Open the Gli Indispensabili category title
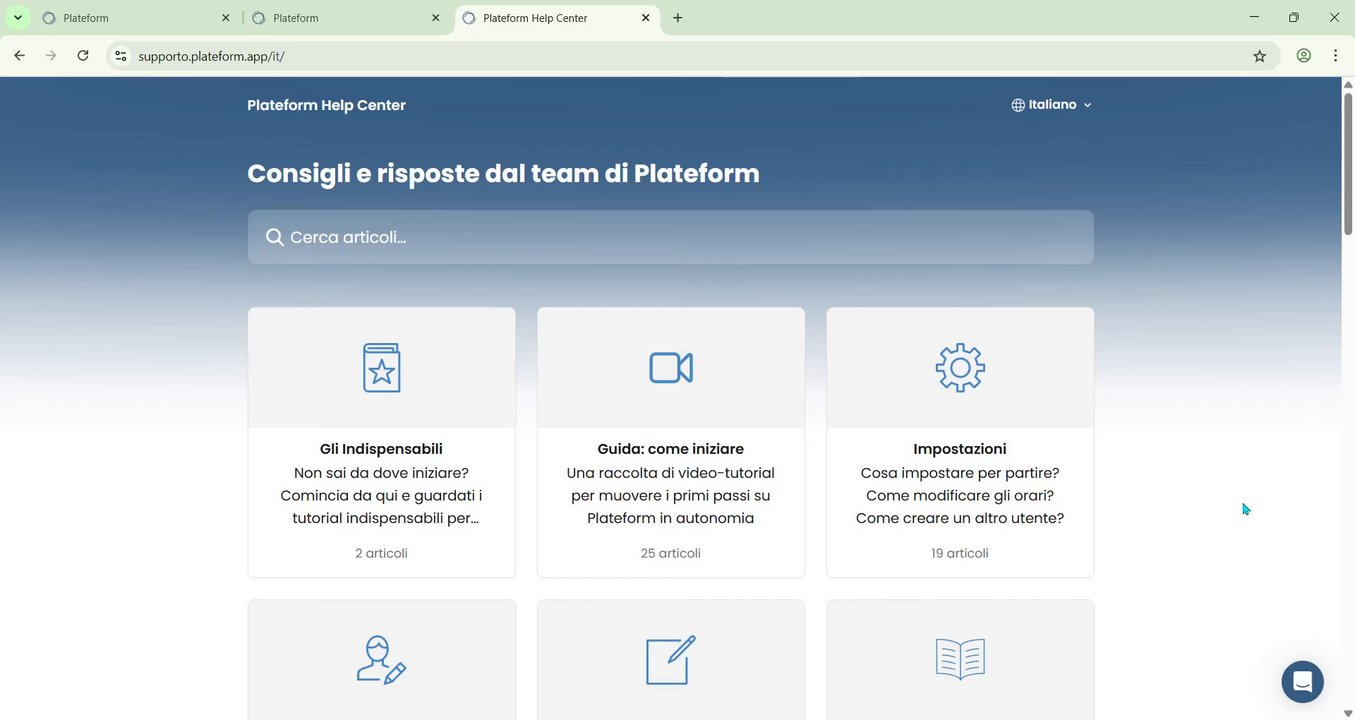The image size is (1355, 720). point(381,449)
